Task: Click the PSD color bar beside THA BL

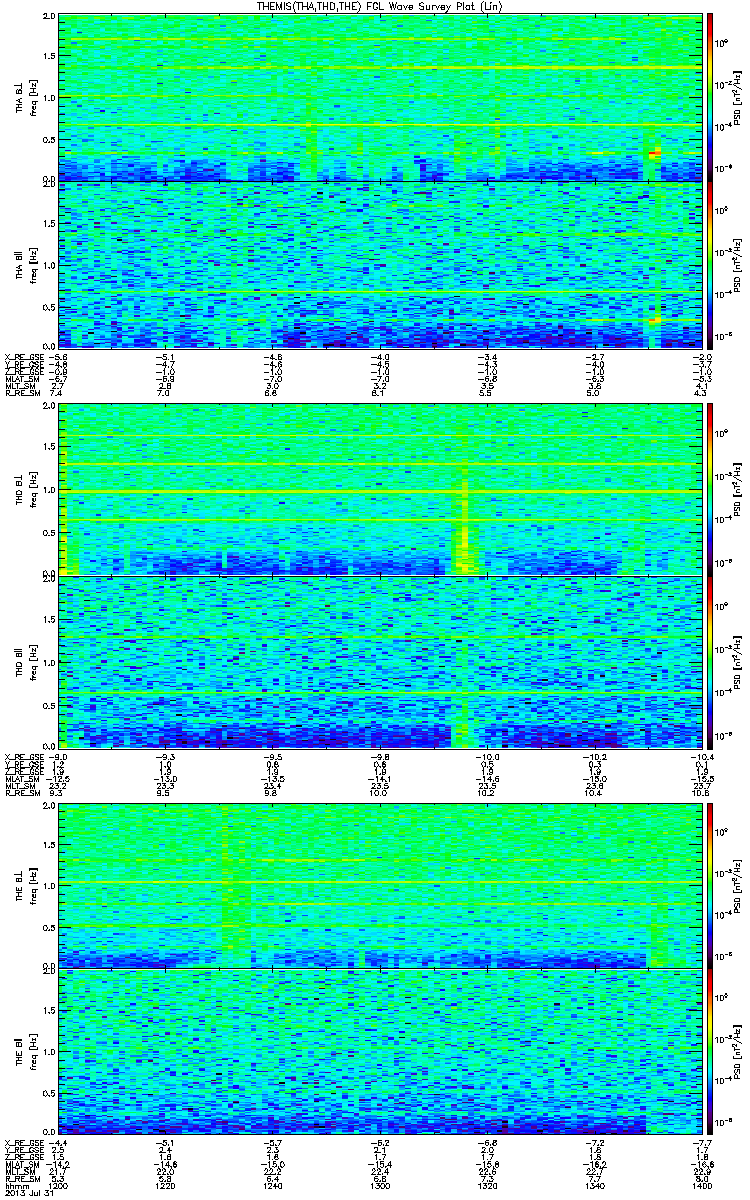Action: point(710,98)
